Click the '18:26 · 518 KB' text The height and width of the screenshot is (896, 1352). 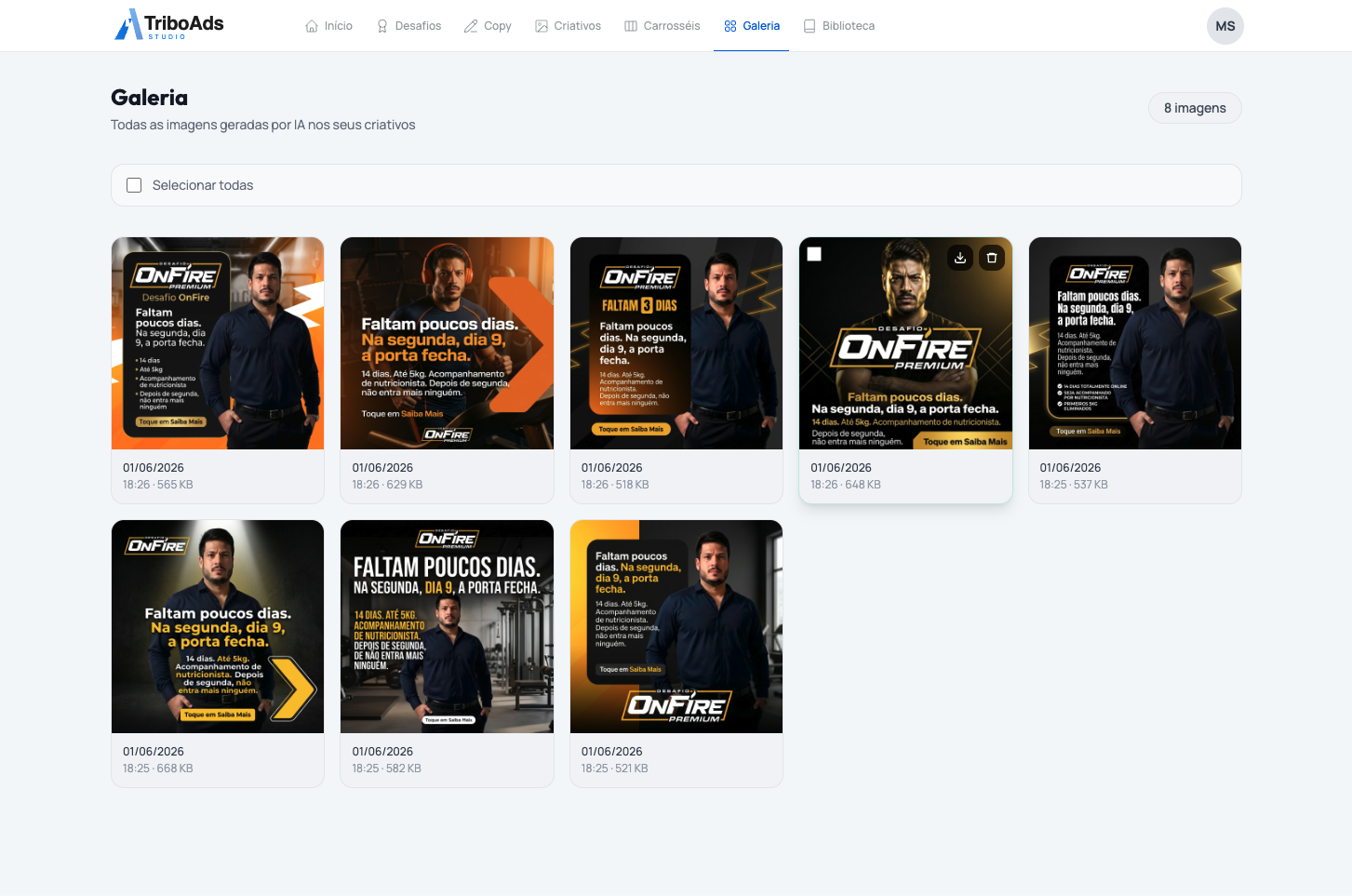point(615,485)
